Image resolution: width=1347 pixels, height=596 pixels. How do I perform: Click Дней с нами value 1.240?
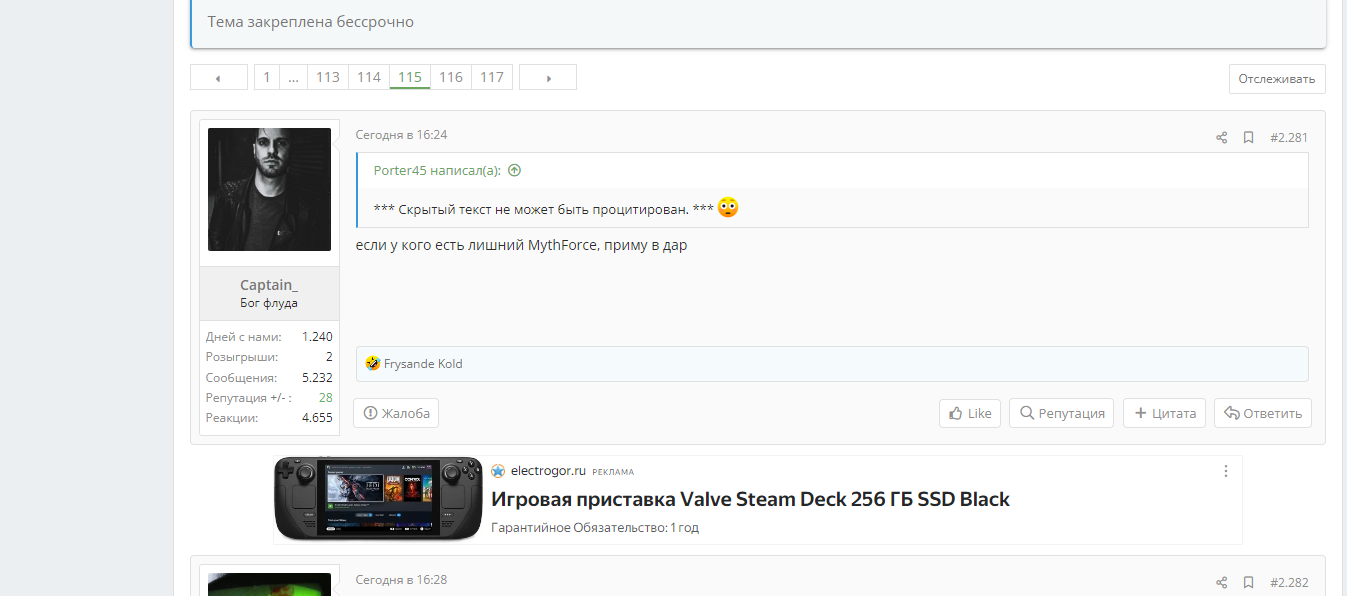pos(317,336)
